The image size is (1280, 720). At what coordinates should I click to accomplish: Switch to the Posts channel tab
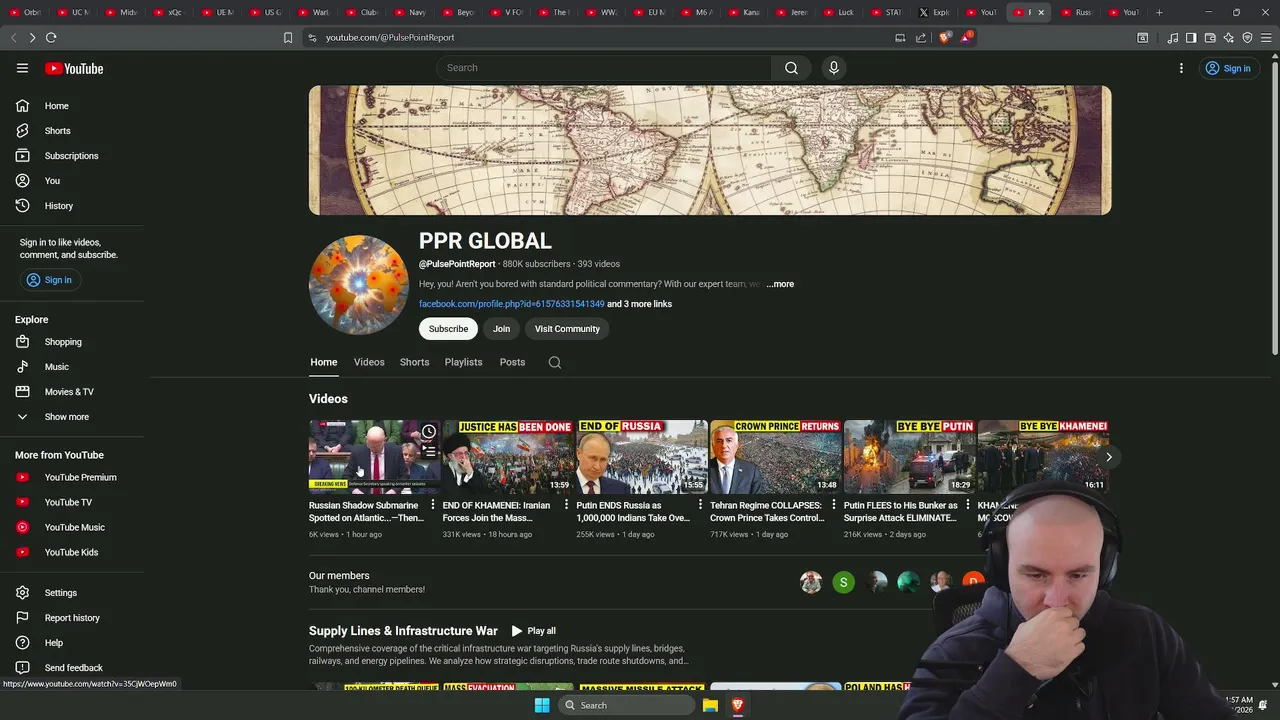(x=512, y=362)
